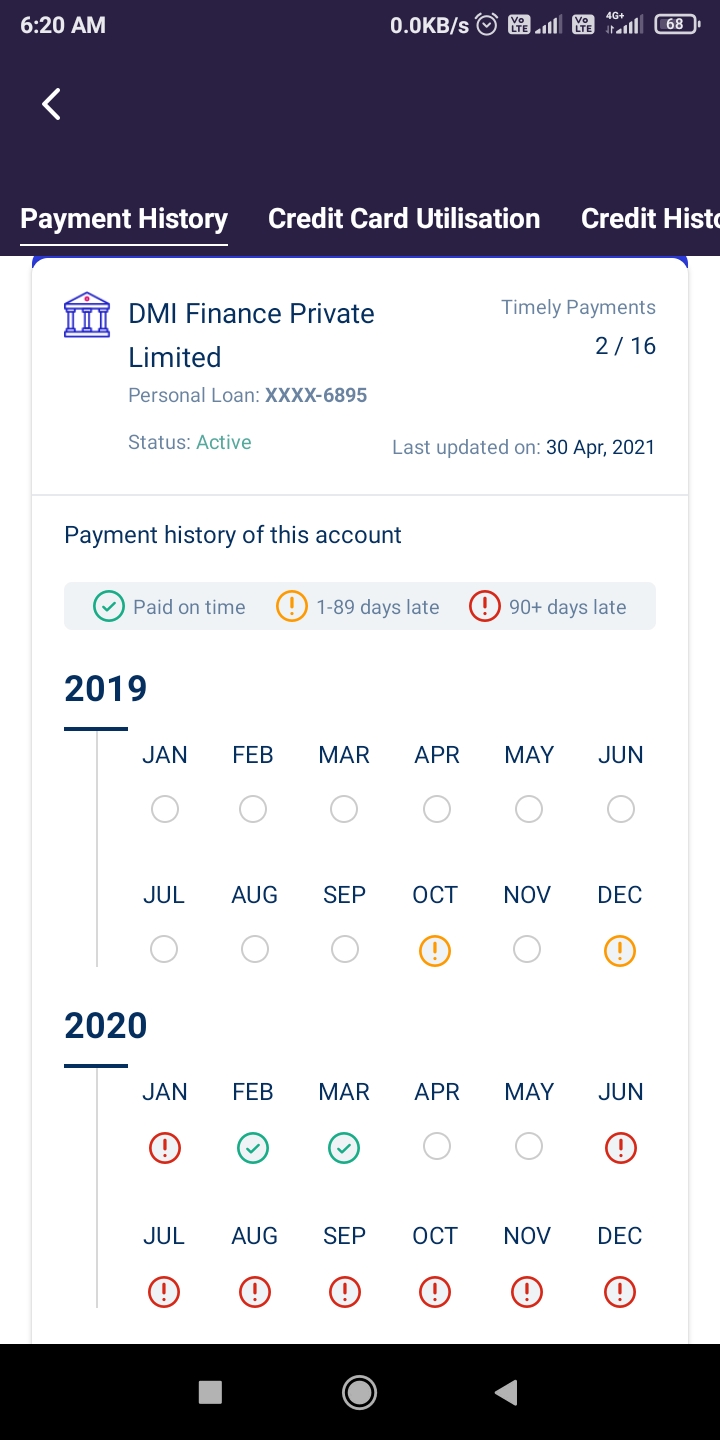Tap December 2019 late payment warning icon
720x1440 pixels.
[620, 950]
